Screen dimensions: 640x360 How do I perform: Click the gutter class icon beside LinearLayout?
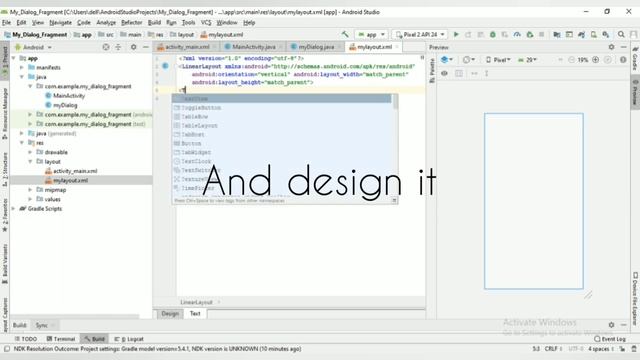pyautogui.click(x=165, y=66)
